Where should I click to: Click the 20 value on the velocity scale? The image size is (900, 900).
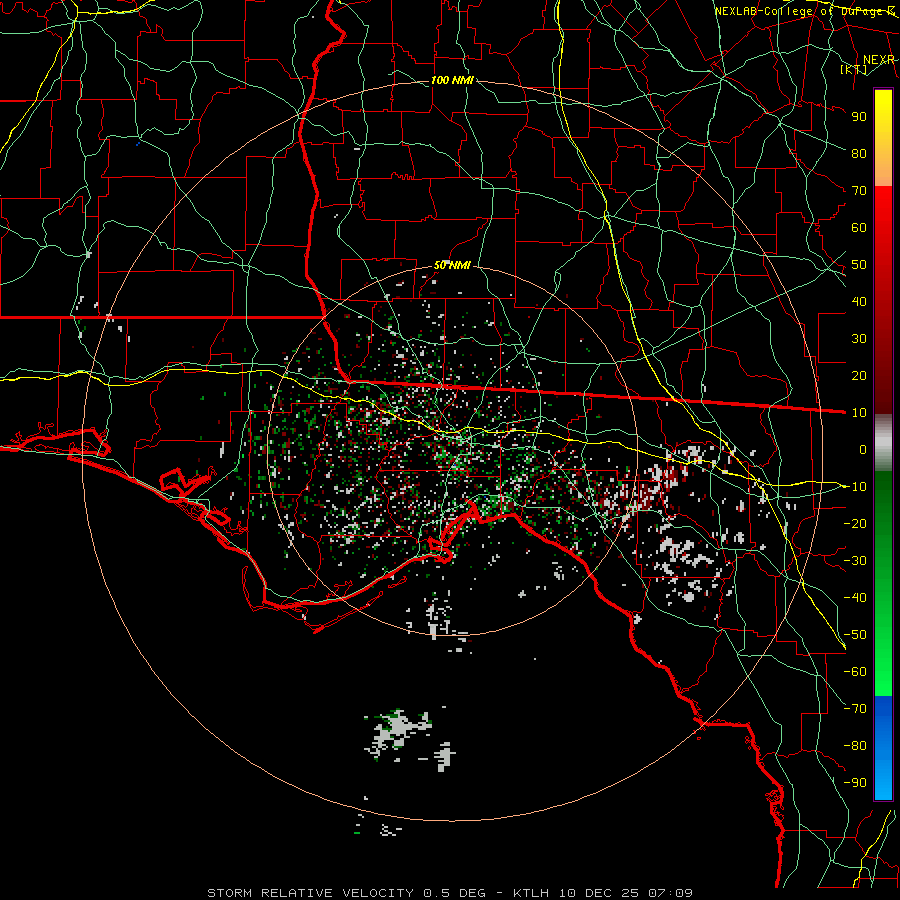tap(859, 375)
